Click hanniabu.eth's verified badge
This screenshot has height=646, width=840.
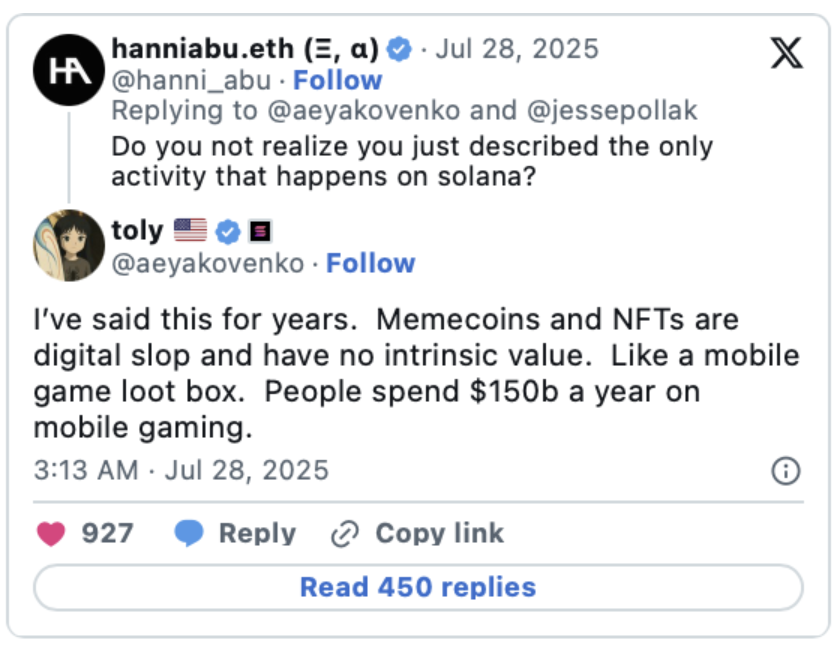click(401, 47)
